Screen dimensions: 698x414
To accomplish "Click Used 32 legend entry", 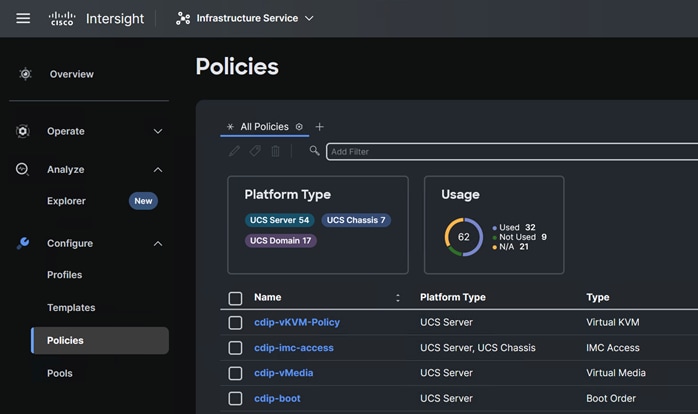I will click(x=514, y=227).
